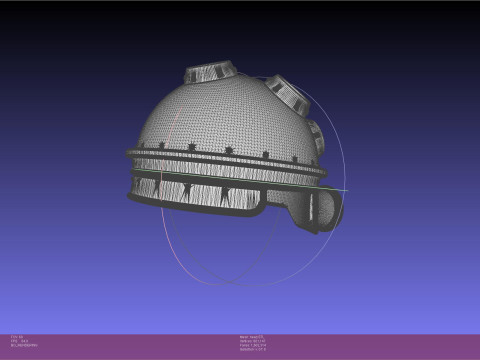This screenshot has width=480, height=360.
Task: Click the Vertices count in info bar
Action: coord(253,341)
